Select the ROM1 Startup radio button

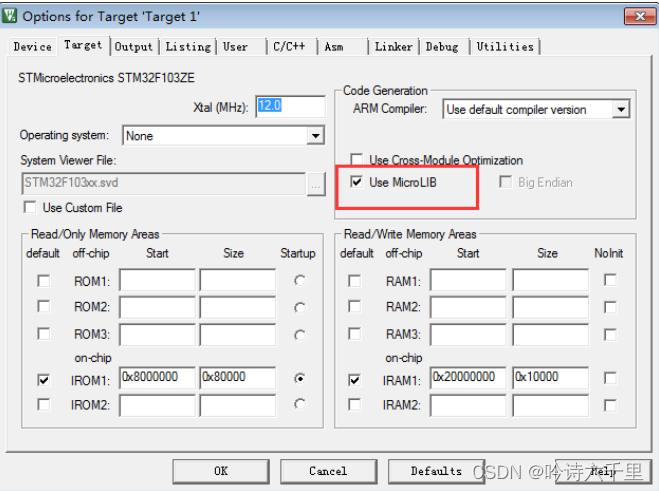point(300,280)
